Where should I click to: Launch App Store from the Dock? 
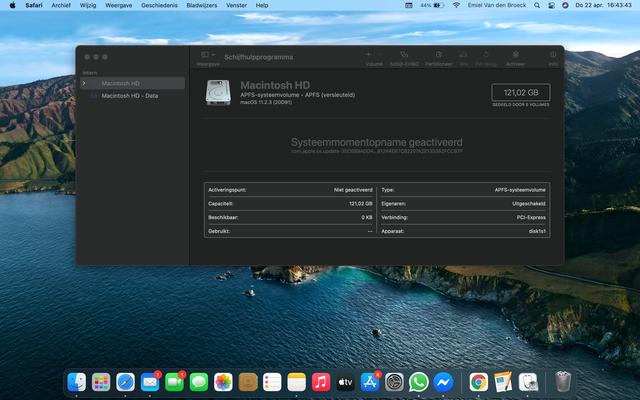coord(370,382)
